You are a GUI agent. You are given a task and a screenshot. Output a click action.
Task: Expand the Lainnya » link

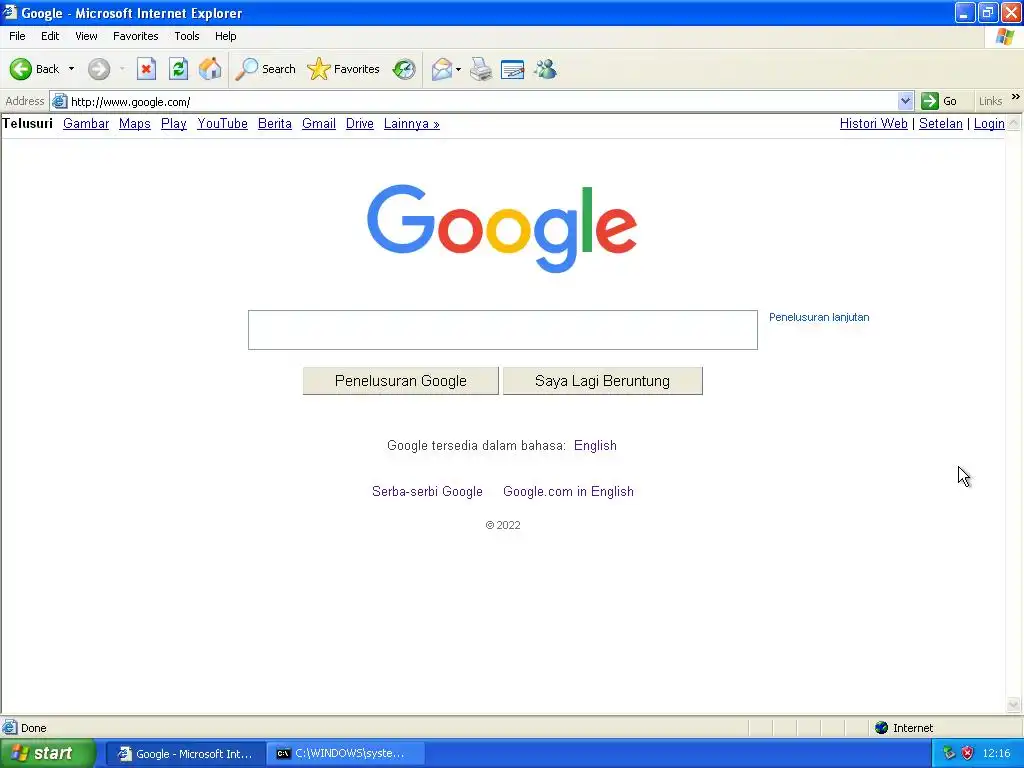(411, 123)
